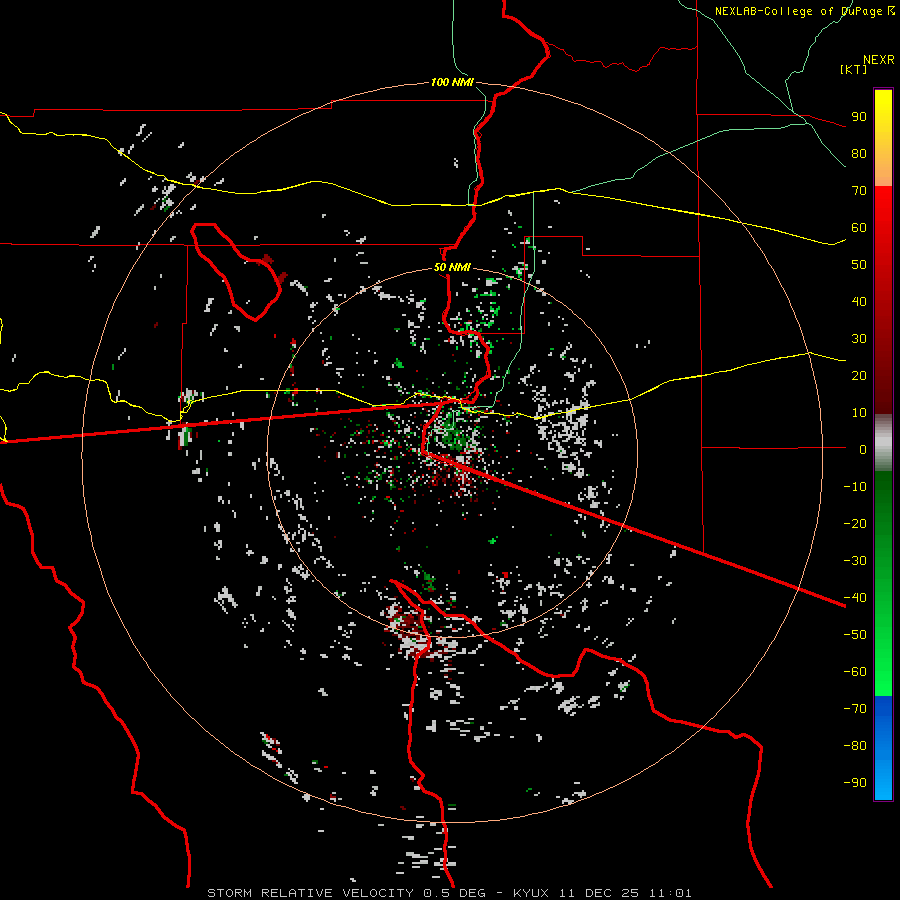The height and width of the screenshot is (900, 900).
Task: Click the 70 value on velocity scale
Action: [x=859, y=191]
